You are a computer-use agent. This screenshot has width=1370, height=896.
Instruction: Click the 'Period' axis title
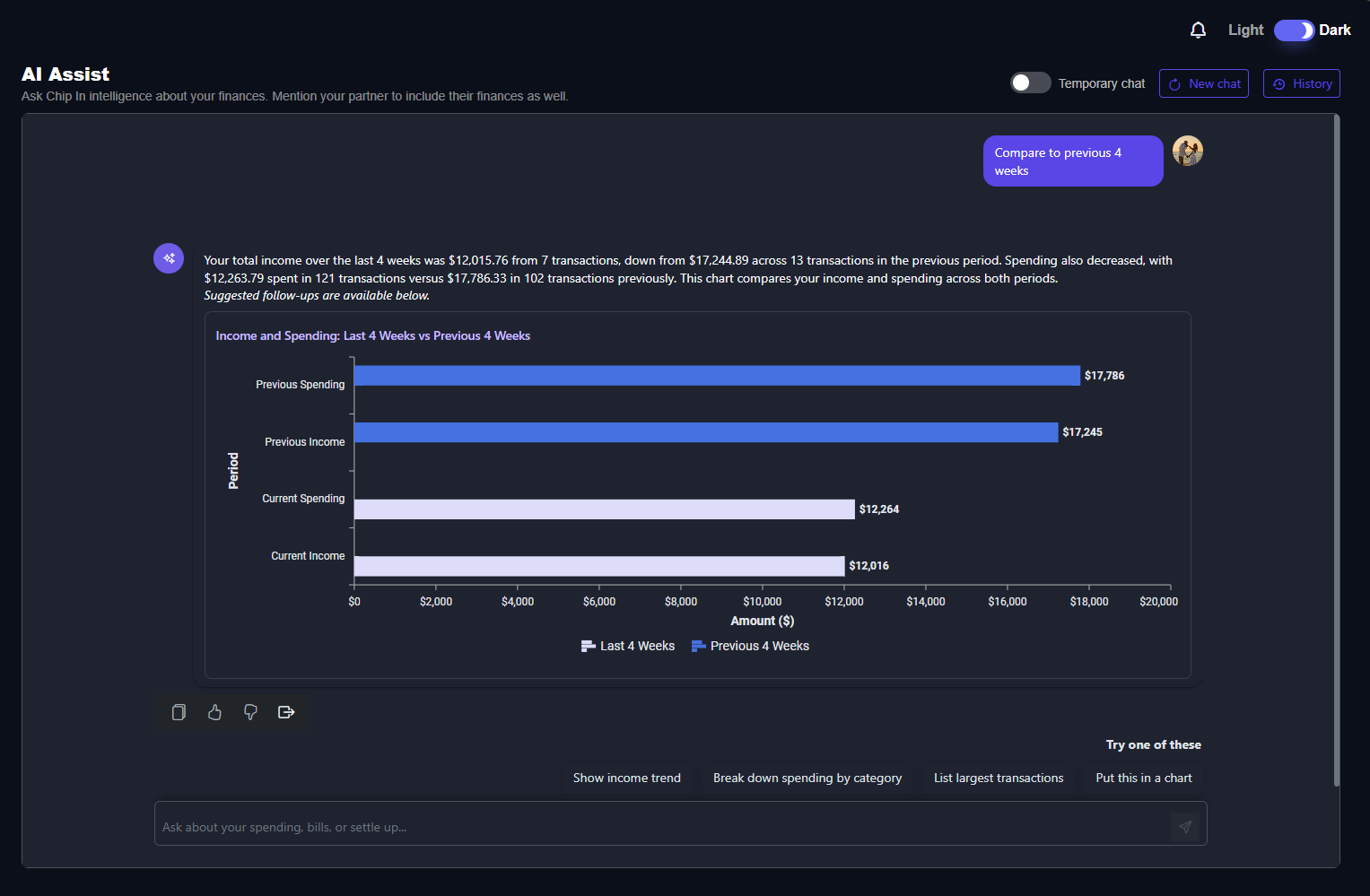233,471
